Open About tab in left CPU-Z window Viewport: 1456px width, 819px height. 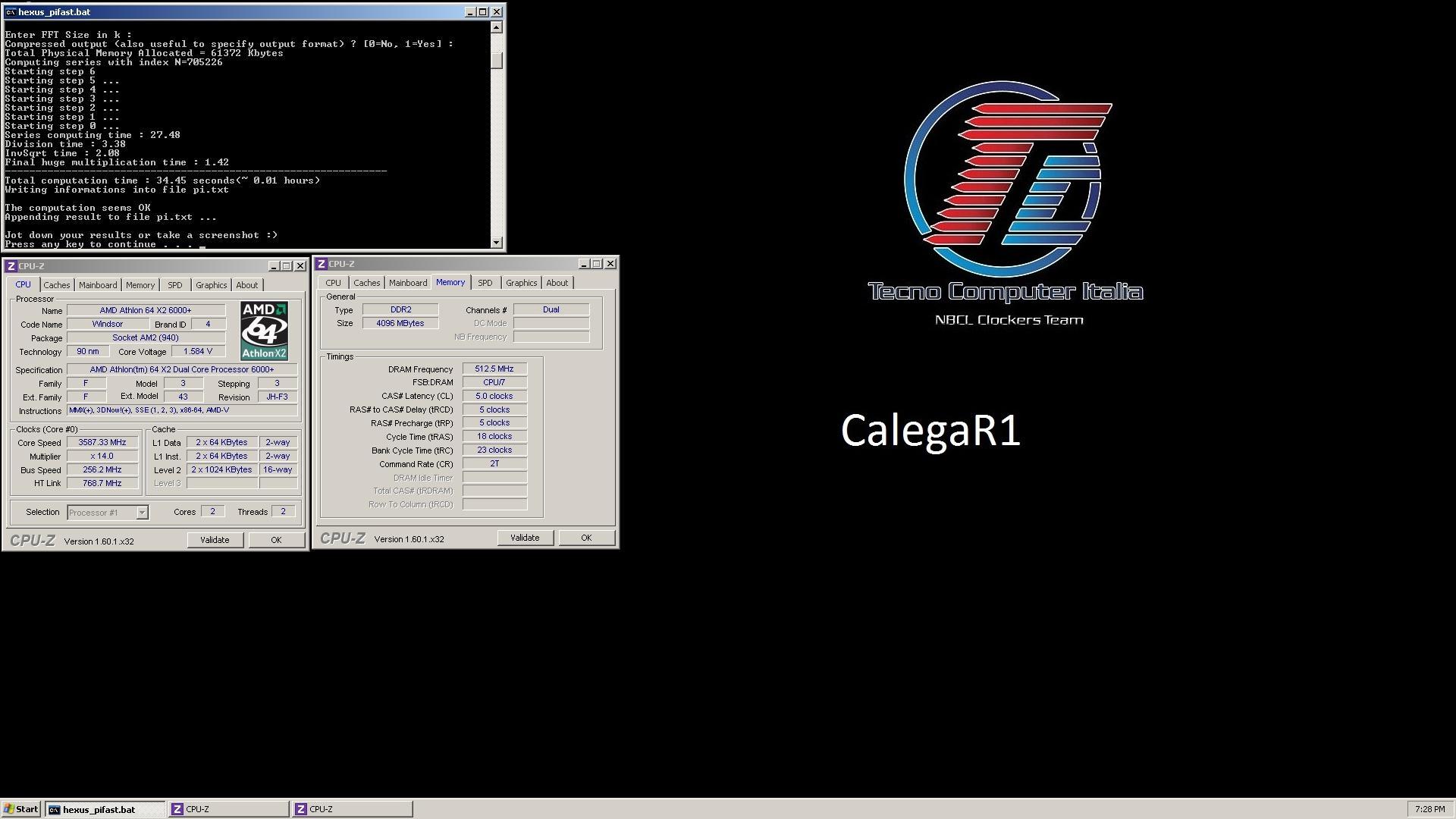pos(246,285)
